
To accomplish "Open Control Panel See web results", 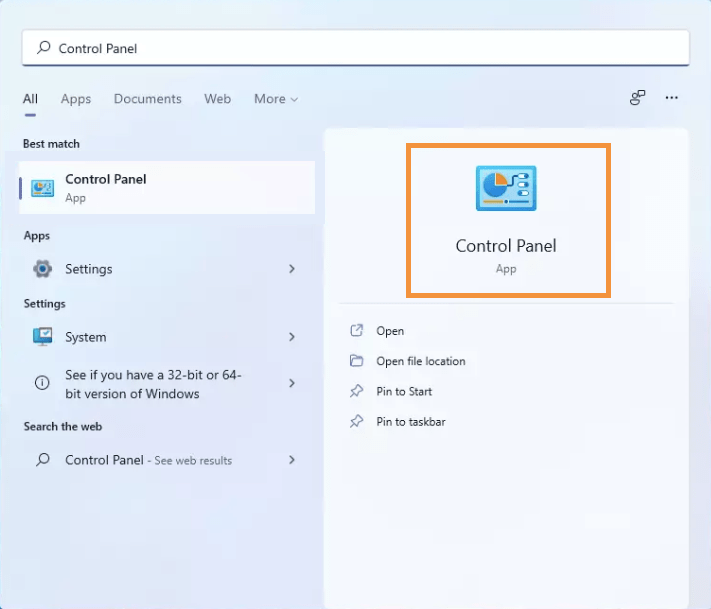I will (x=167, y=460).
